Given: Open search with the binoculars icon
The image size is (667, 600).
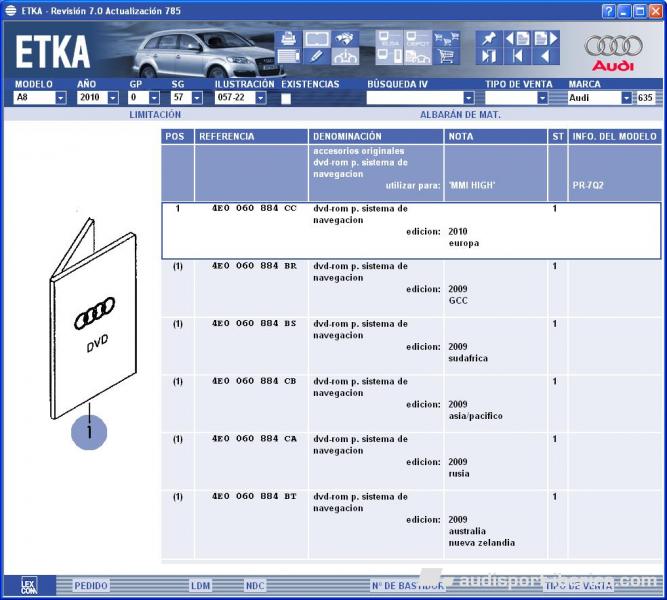Looking at the screenshot, I should click(345, 39).
